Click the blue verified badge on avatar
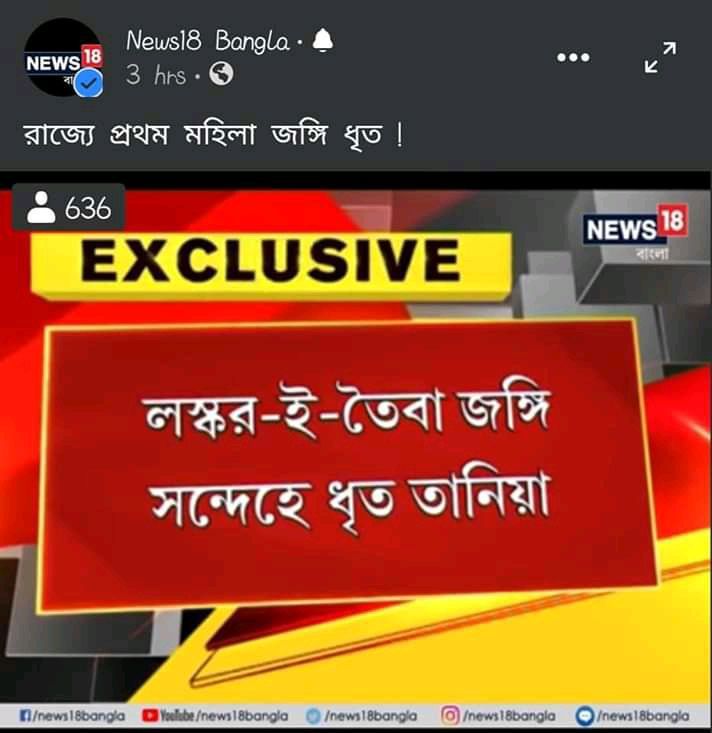712x733 pixels. point(88,83)
